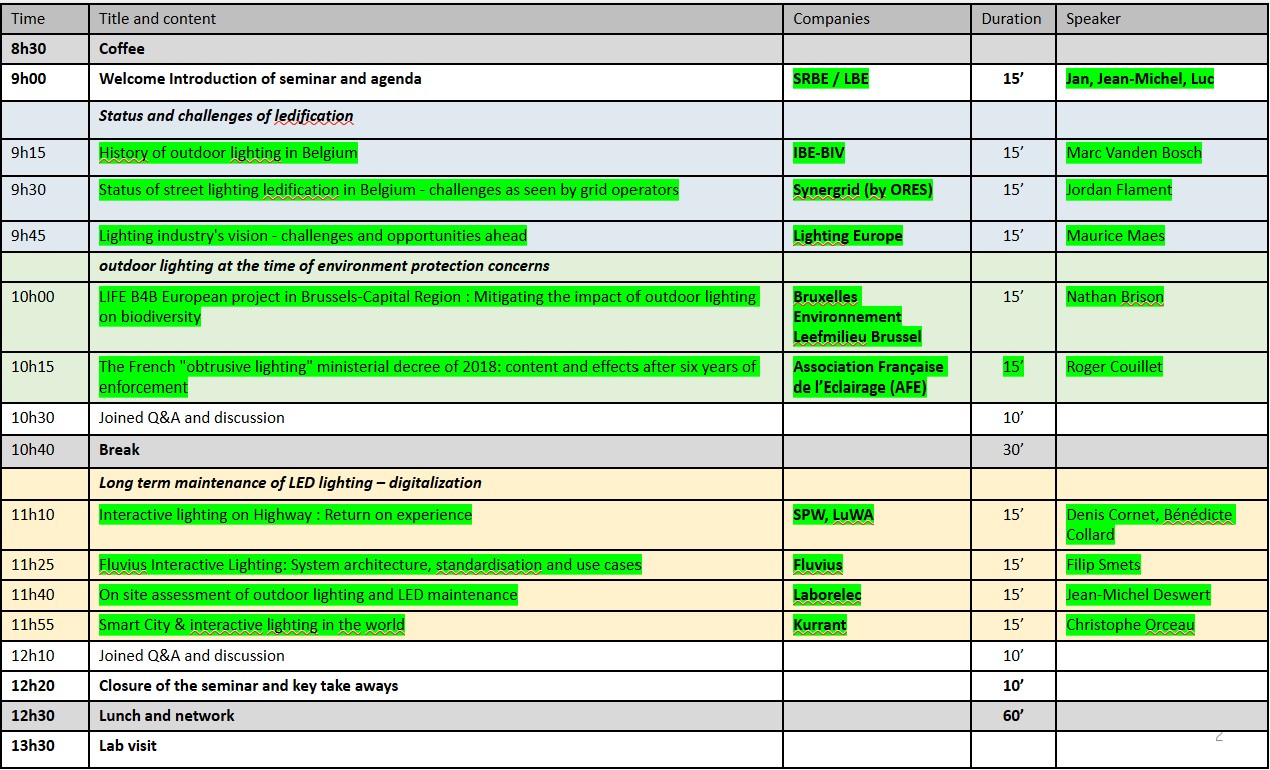Click "Status of street lighting ledification in Belgium" title
This screenshot has width=1270, height=770.
coord(389,190)
